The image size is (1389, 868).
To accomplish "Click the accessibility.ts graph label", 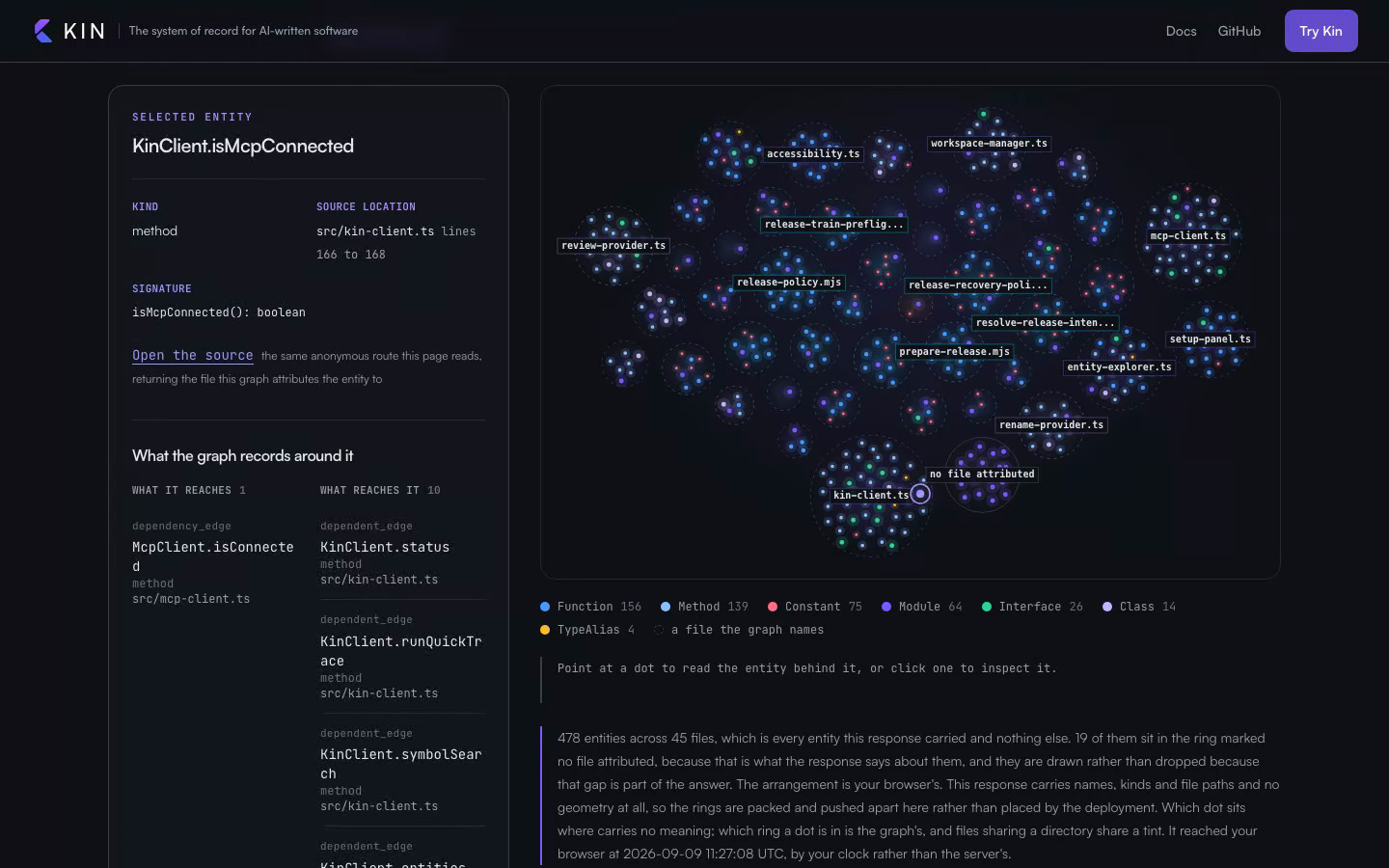I will [813, 153].
